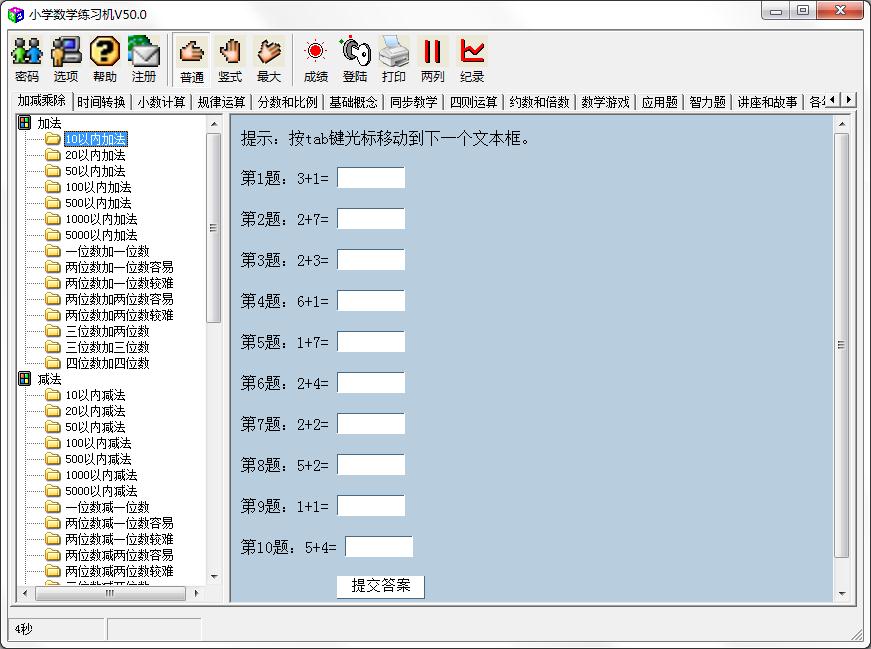Click answer box for 第7题 2+2=
Viewport: 871px width, 649px height.
[371, 425]
